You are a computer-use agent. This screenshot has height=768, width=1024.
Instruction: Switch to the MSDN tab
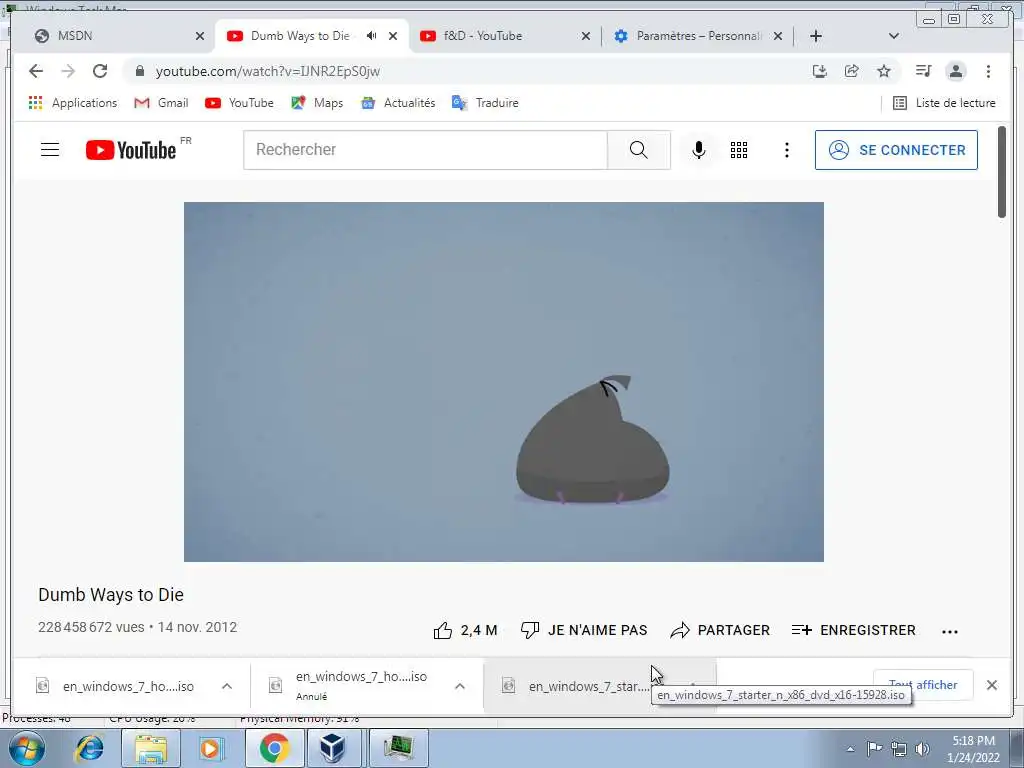click(116, 36)
